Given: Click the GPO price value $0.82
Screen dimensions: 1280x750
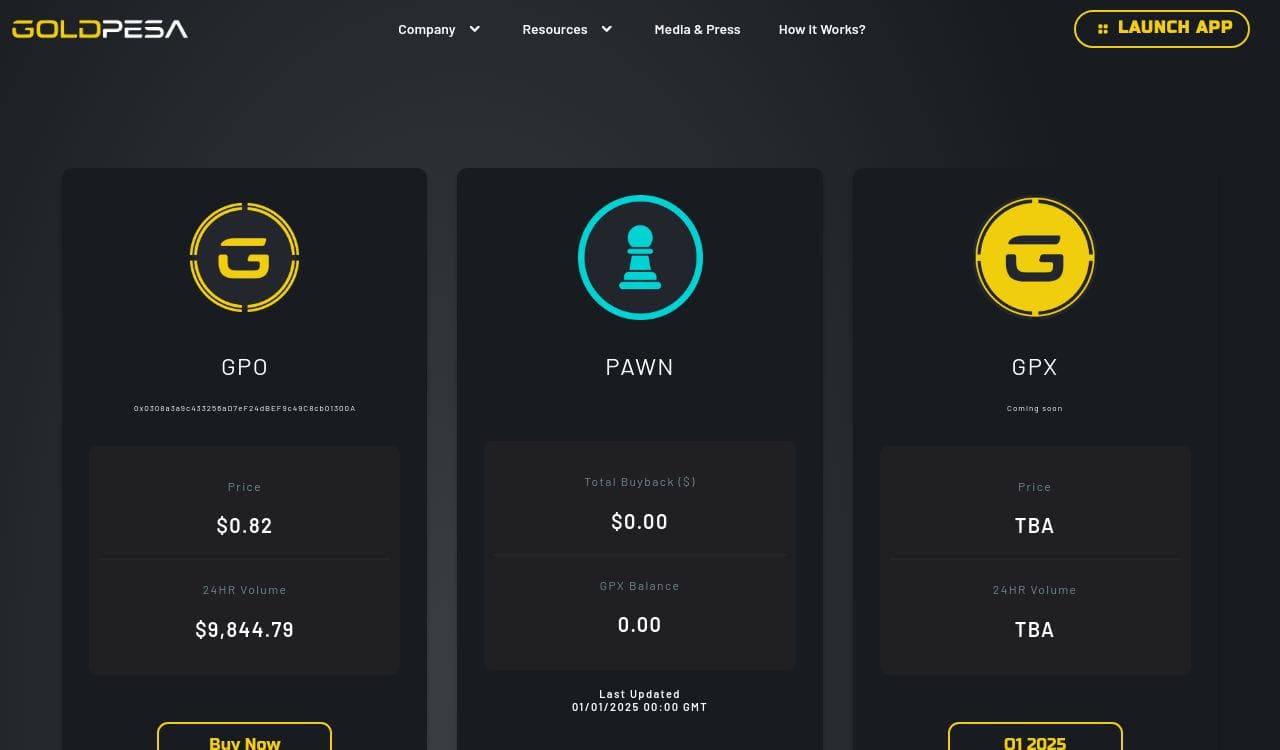Looking at the screenshot, I should pos(244,526).
